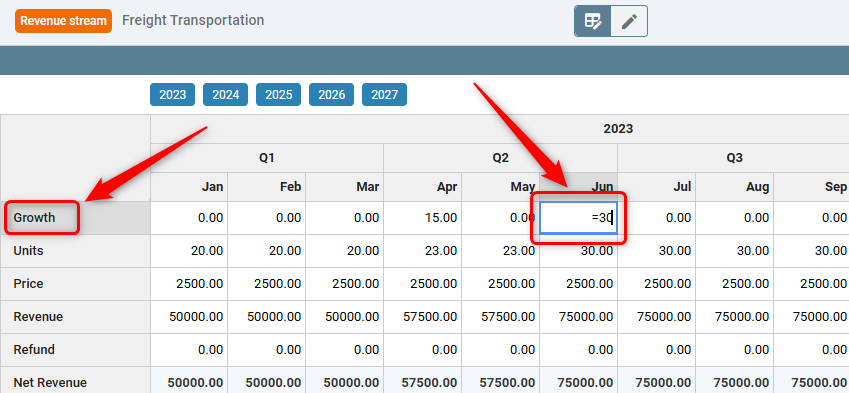Select Jun Price cell 2500.00
Viewport: 849px width, 393px height.
[579, 284]
